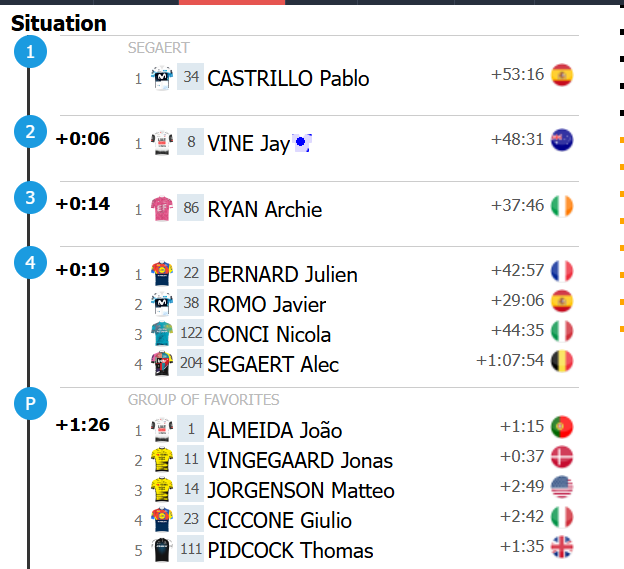The height and width of the screenshot is (569, 624).
Task: Select the group 3 circle marker
Action: click(x=31, y=198)
